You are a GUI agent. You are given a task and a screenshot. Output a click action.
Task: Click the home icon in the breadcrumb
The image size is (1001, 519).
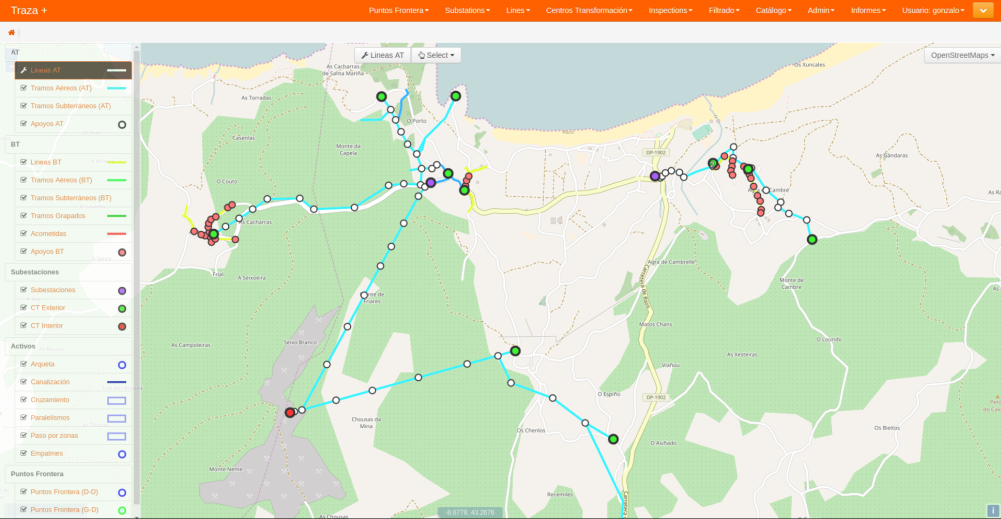[x=11, y=33]
